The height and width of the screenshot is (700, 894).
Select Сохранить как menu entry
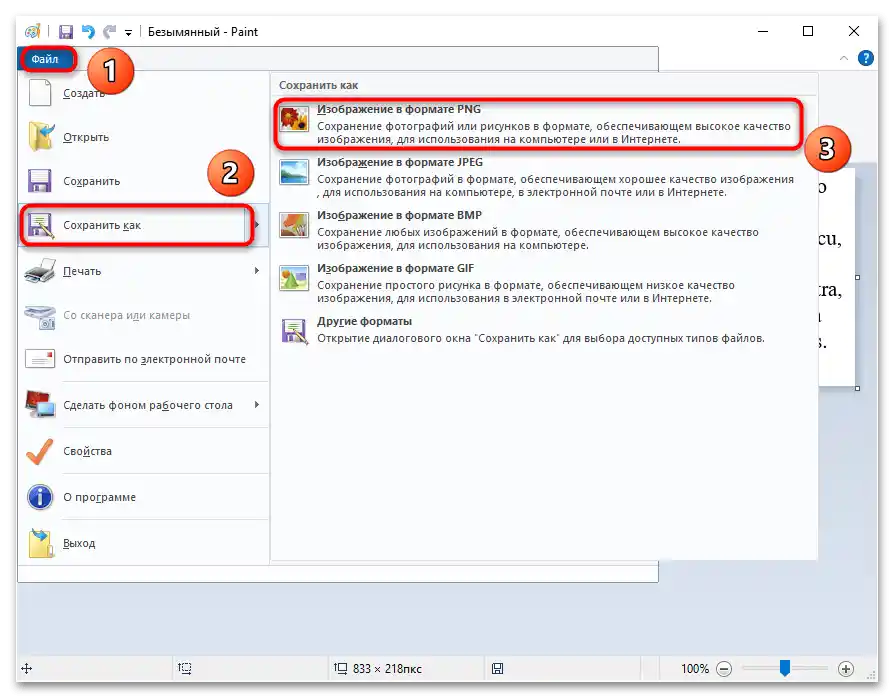click(136, 225)
